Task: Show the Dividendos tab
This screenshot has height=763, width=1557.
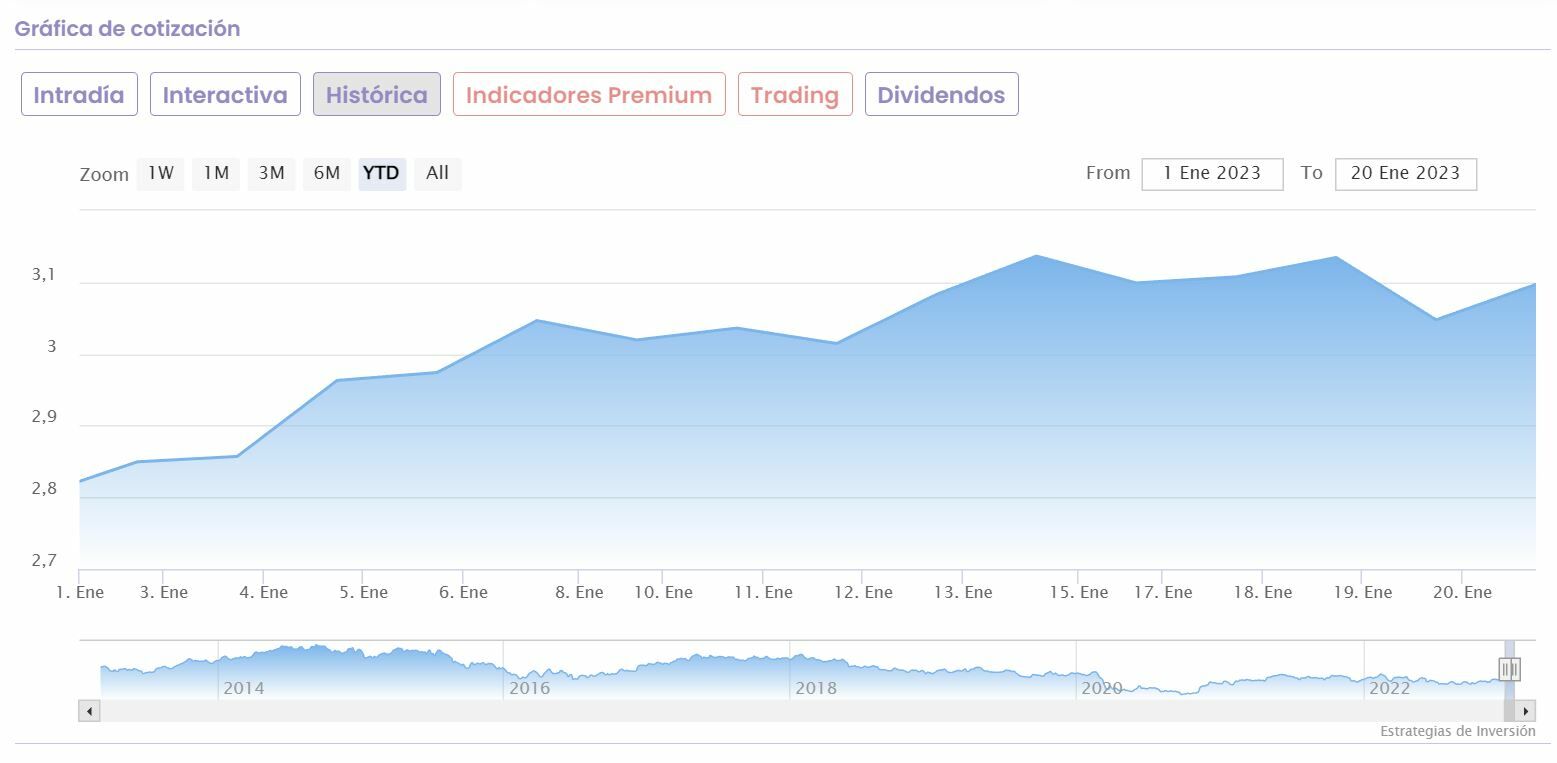Action: pos(941,95)
